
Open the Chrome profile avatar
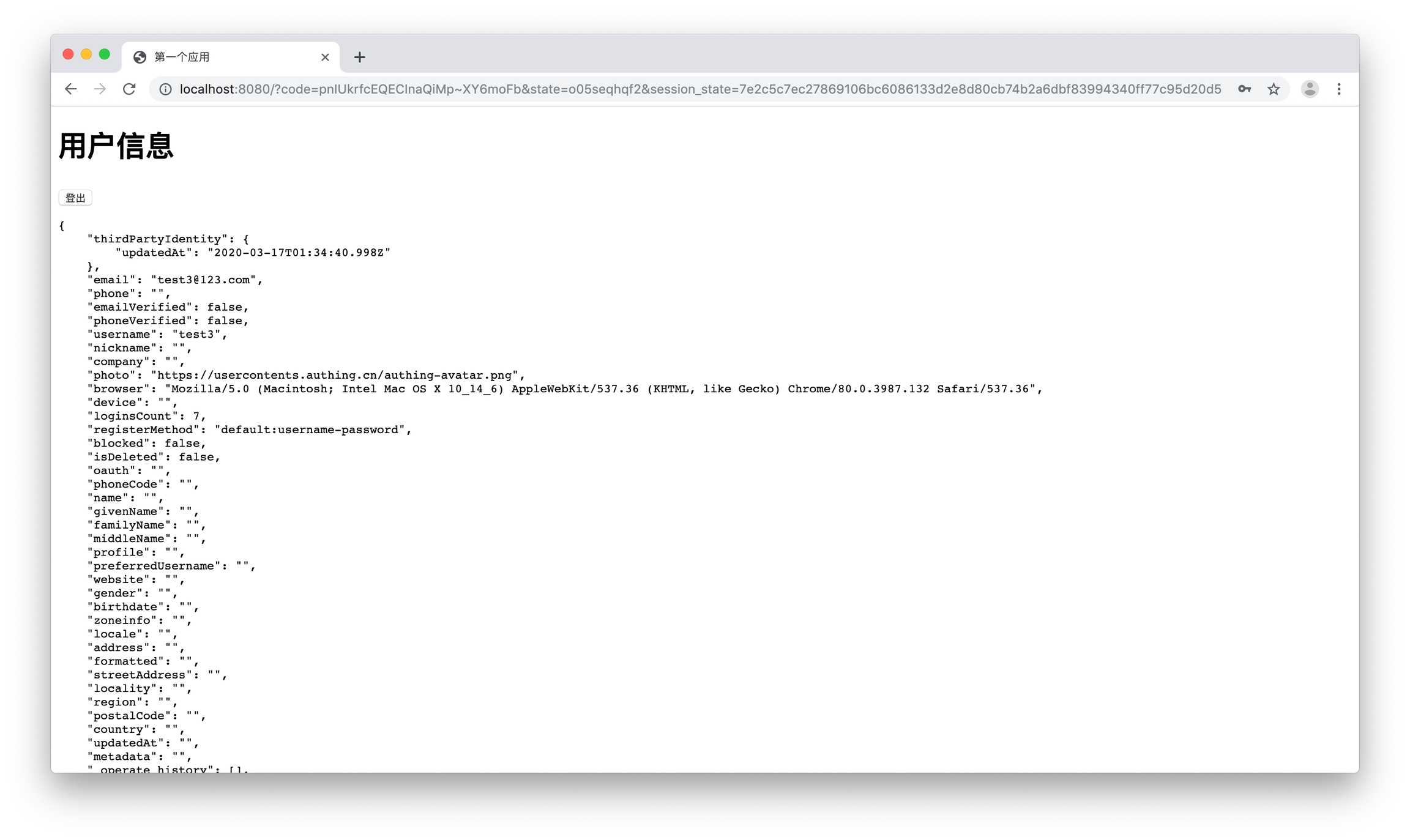click(x=1310, y=89)
